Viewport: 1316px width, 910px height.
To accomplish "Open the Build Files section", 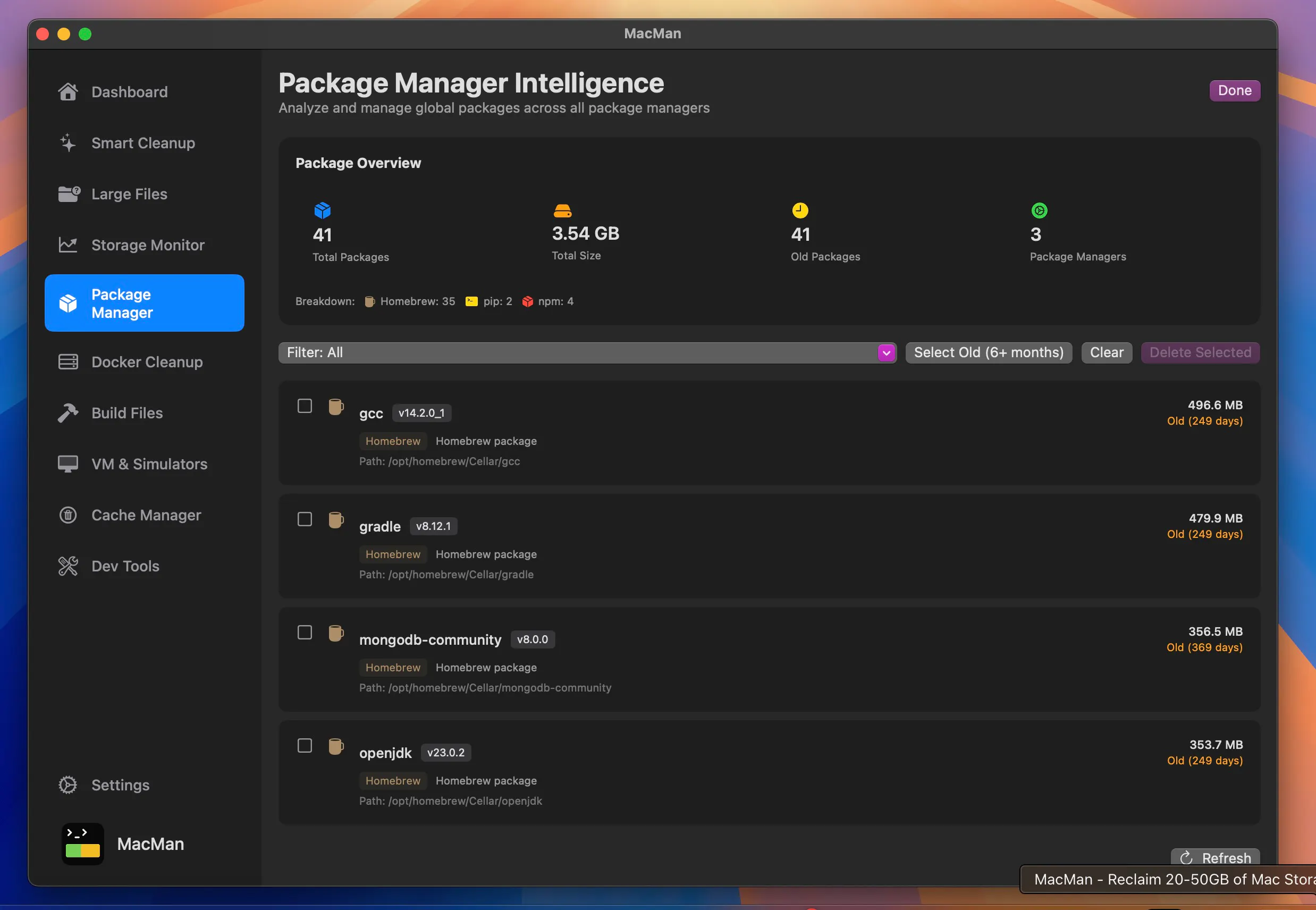I will [x=144, y=413].
